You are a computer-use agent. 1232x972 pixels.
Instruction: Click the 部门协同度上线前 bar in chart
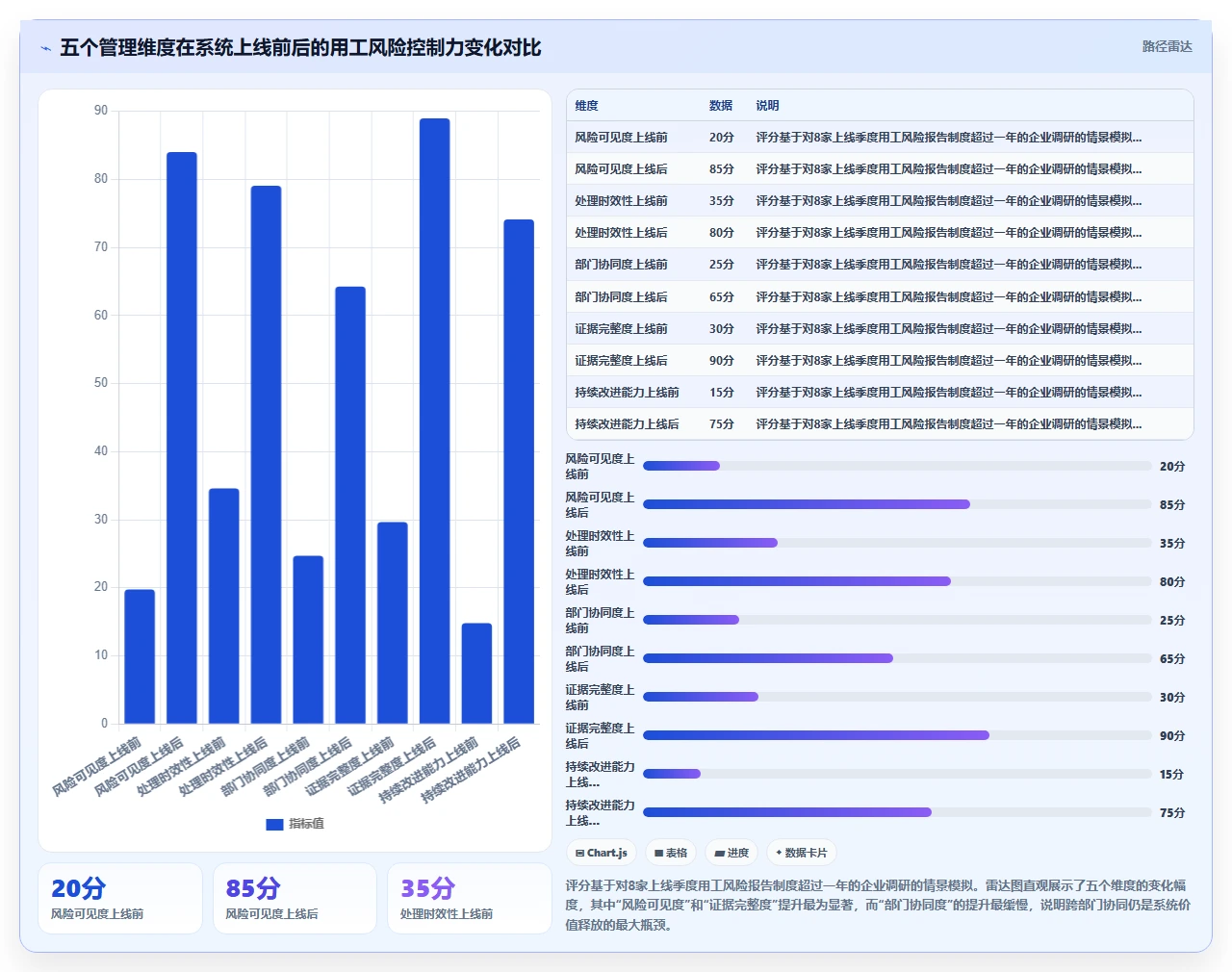pyautogui.click(x=308, y=640)
